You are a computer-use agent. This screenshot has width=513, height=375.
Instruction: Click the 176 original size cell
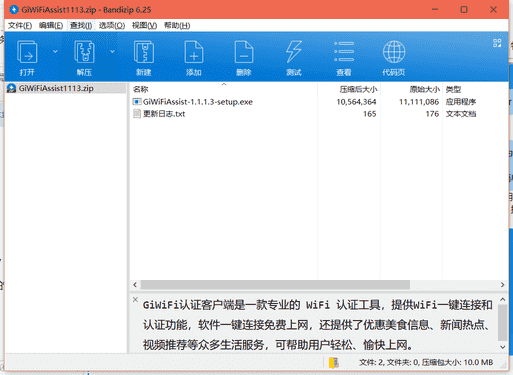pos(432,114)
